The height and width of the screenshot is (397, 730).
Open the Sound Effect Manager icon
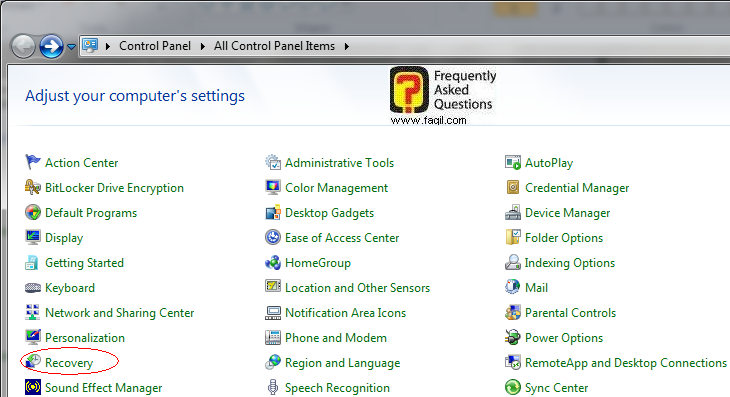(33, 388)
